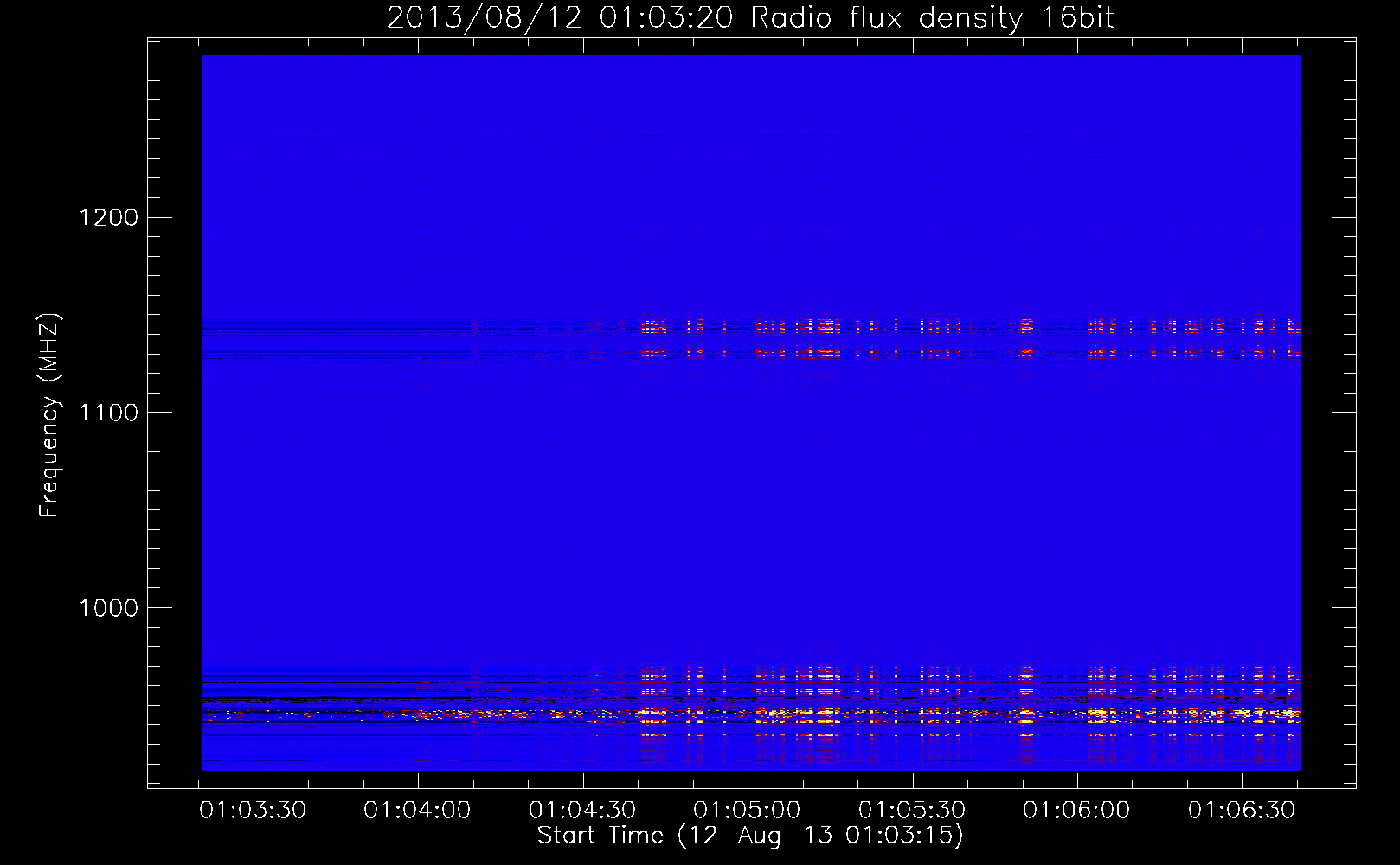
Task: Click the 'Start Time (12-Aug-13 01:03:15)' label
Action: [x=750, y=836]
